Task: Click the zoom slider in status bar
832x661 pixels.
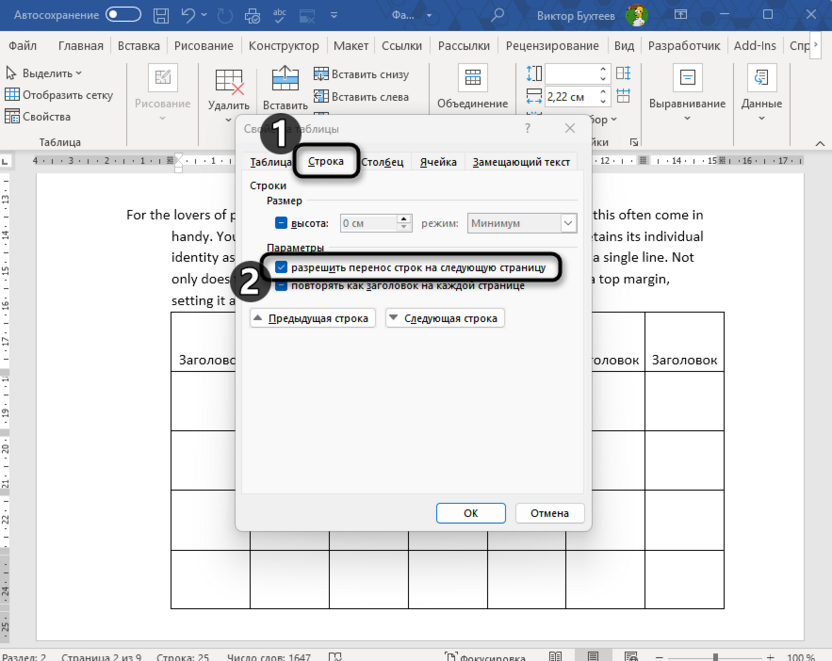Action: (715, 657)
